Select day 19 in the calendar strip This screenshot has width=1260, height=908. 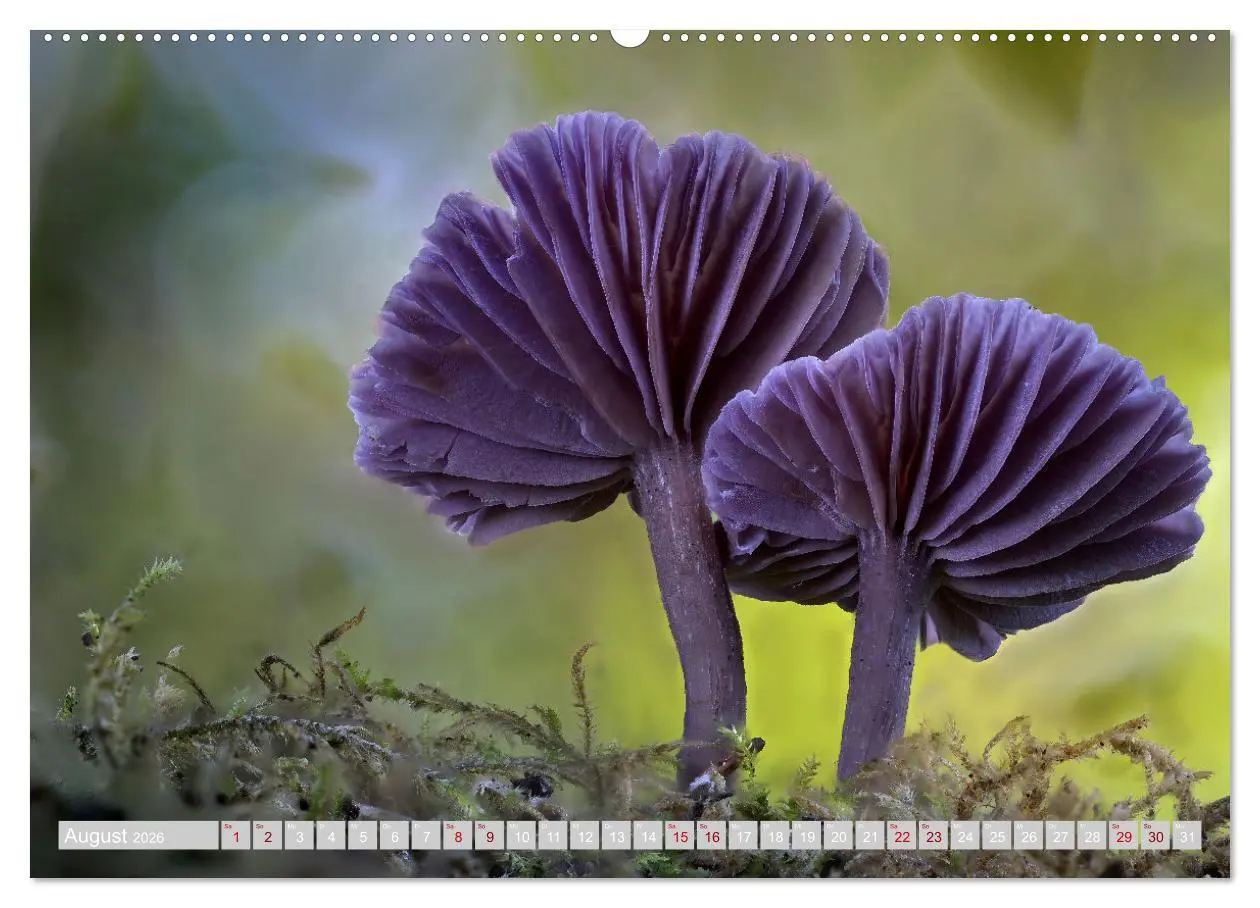[806, 836]
